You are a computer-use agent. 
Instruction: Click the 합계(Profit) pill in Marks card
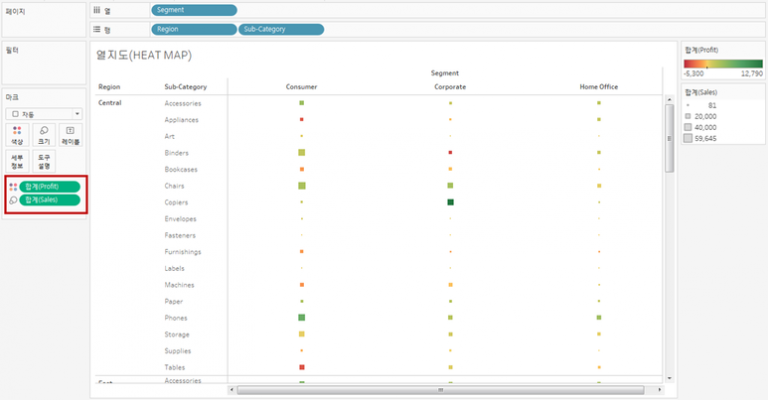point(49,186)
